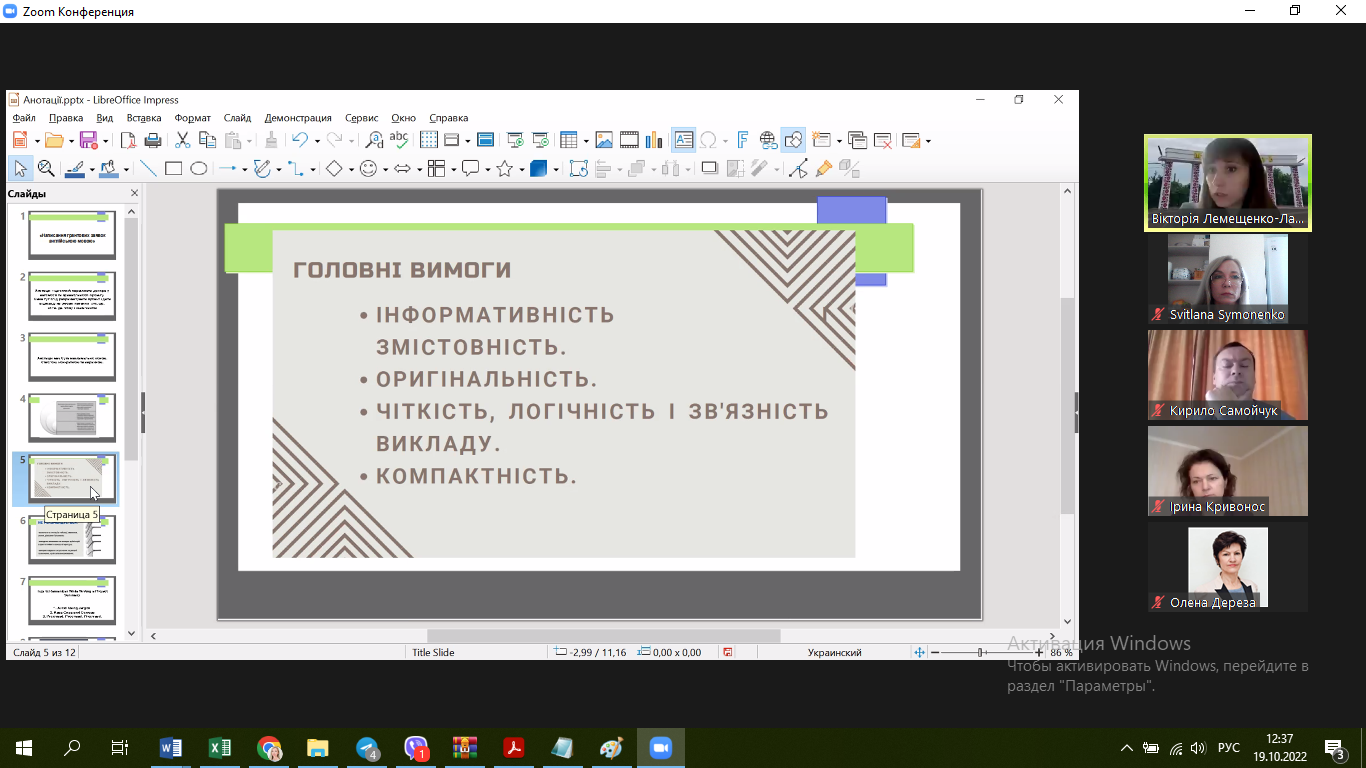1366x768 pixels.
Task: Click the Insert Chart icon
Action: point(654,140)
